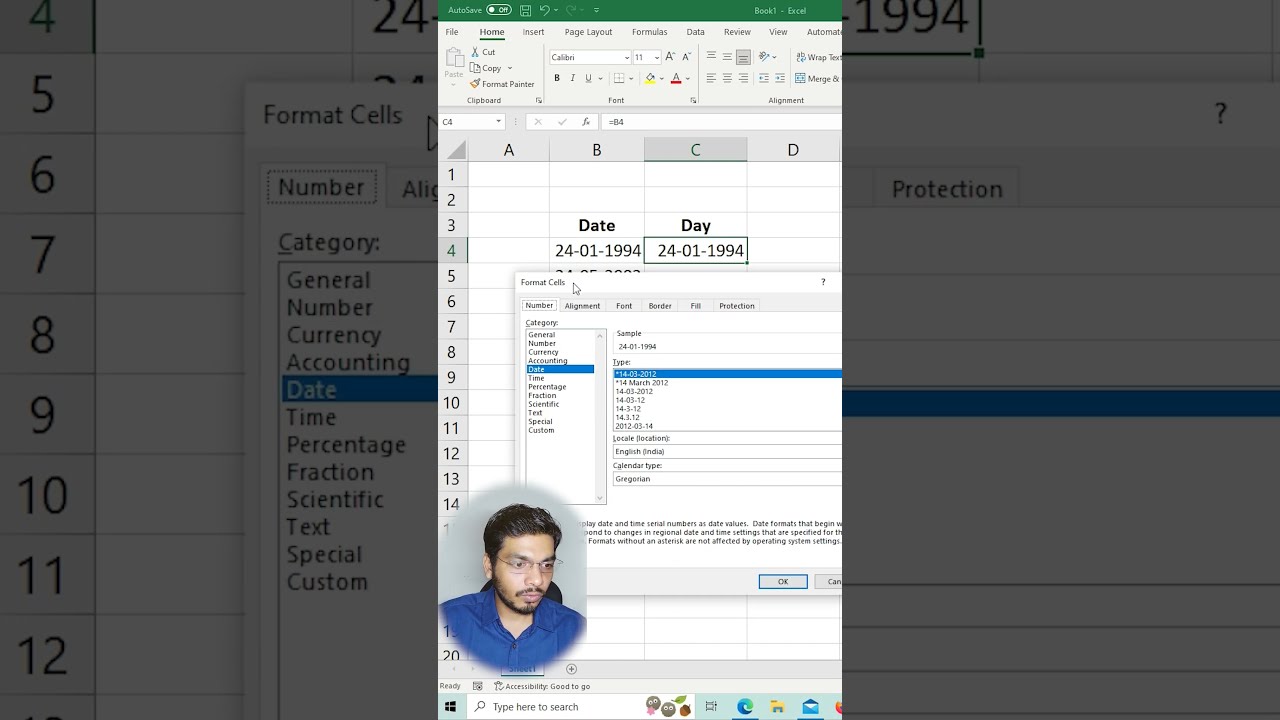
Task: Click the Paste clipboard icon
Action: coord(454,58)
